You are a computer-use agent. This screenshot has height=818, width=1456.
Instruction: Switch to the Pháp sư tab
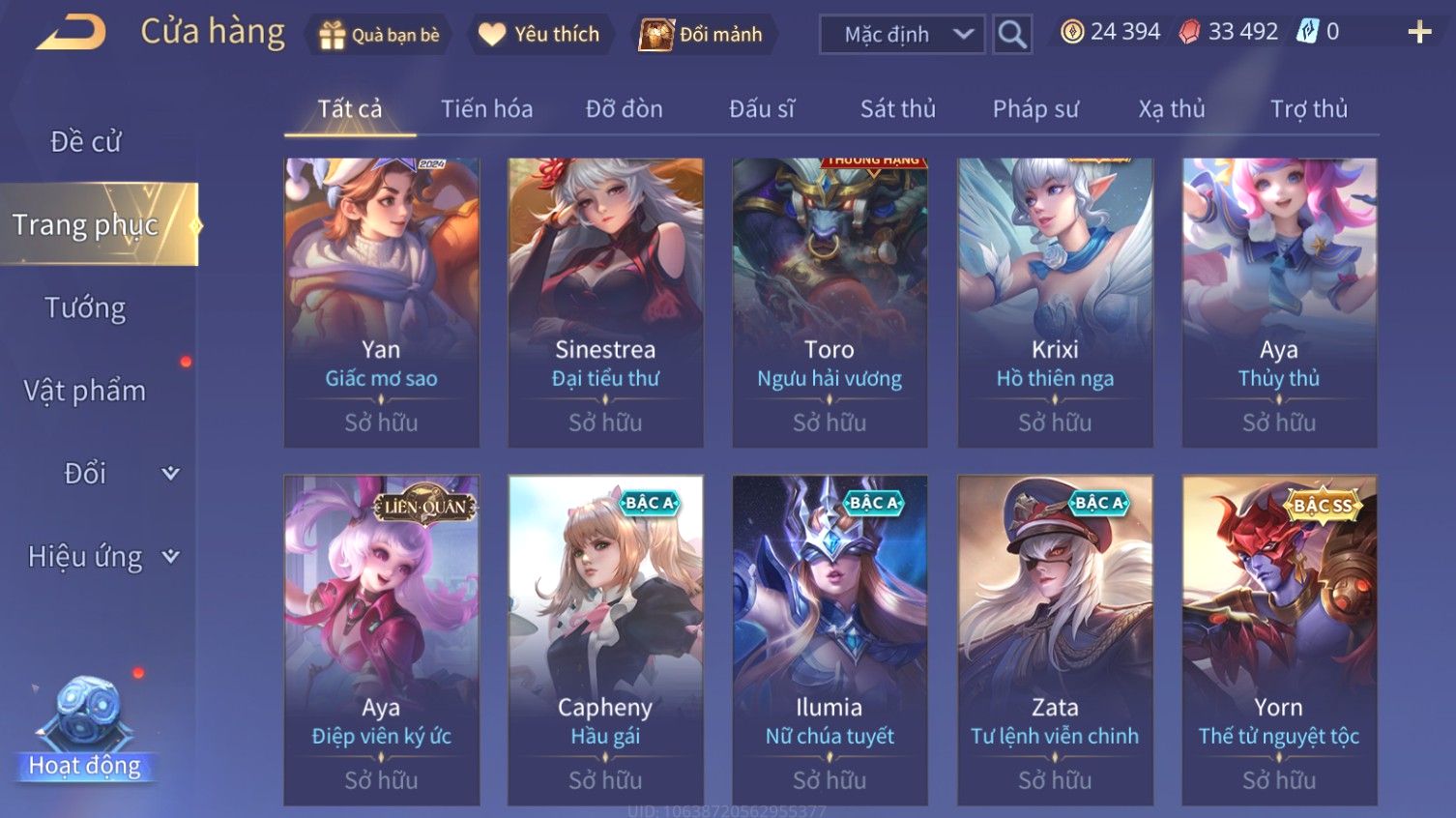tap(1035, 108)
